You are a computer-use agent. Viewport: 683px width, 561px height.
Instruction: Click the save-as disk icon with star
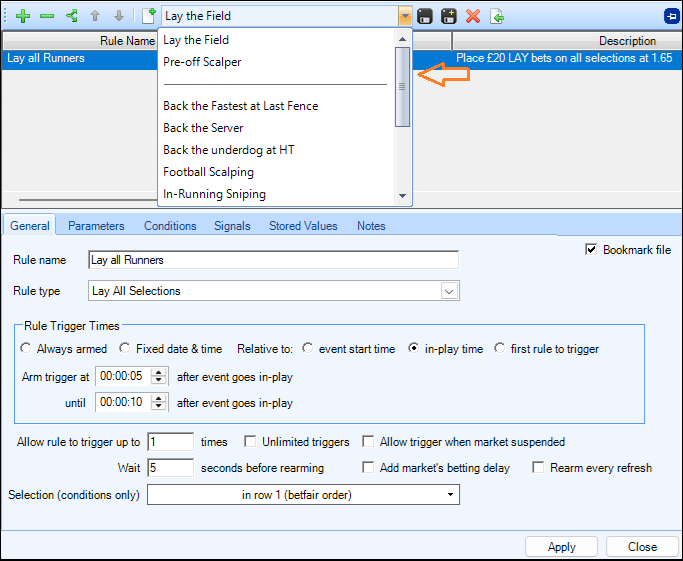click(x=449, y=16)
